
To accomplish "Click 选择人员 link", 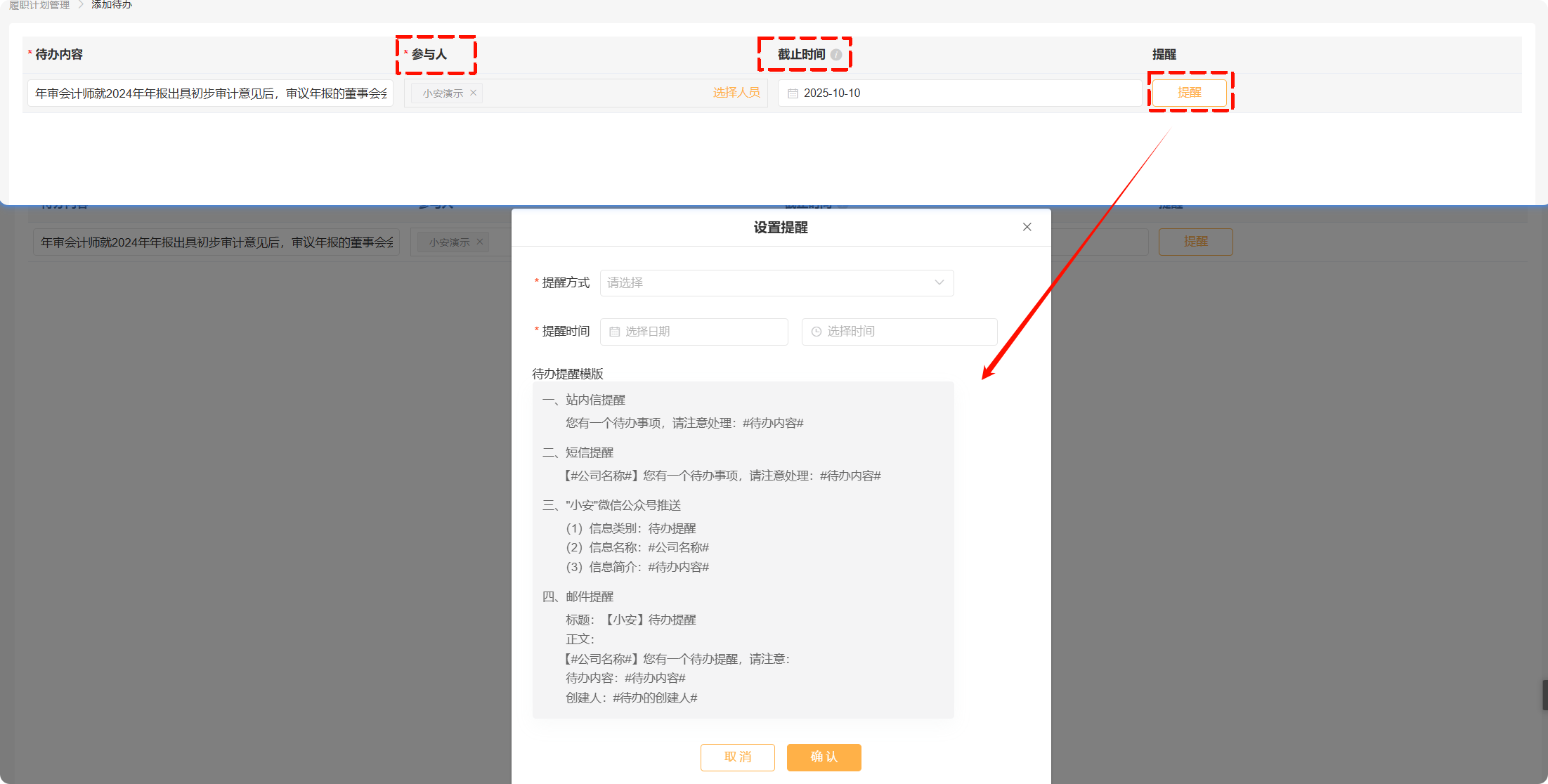I will 736,93.
